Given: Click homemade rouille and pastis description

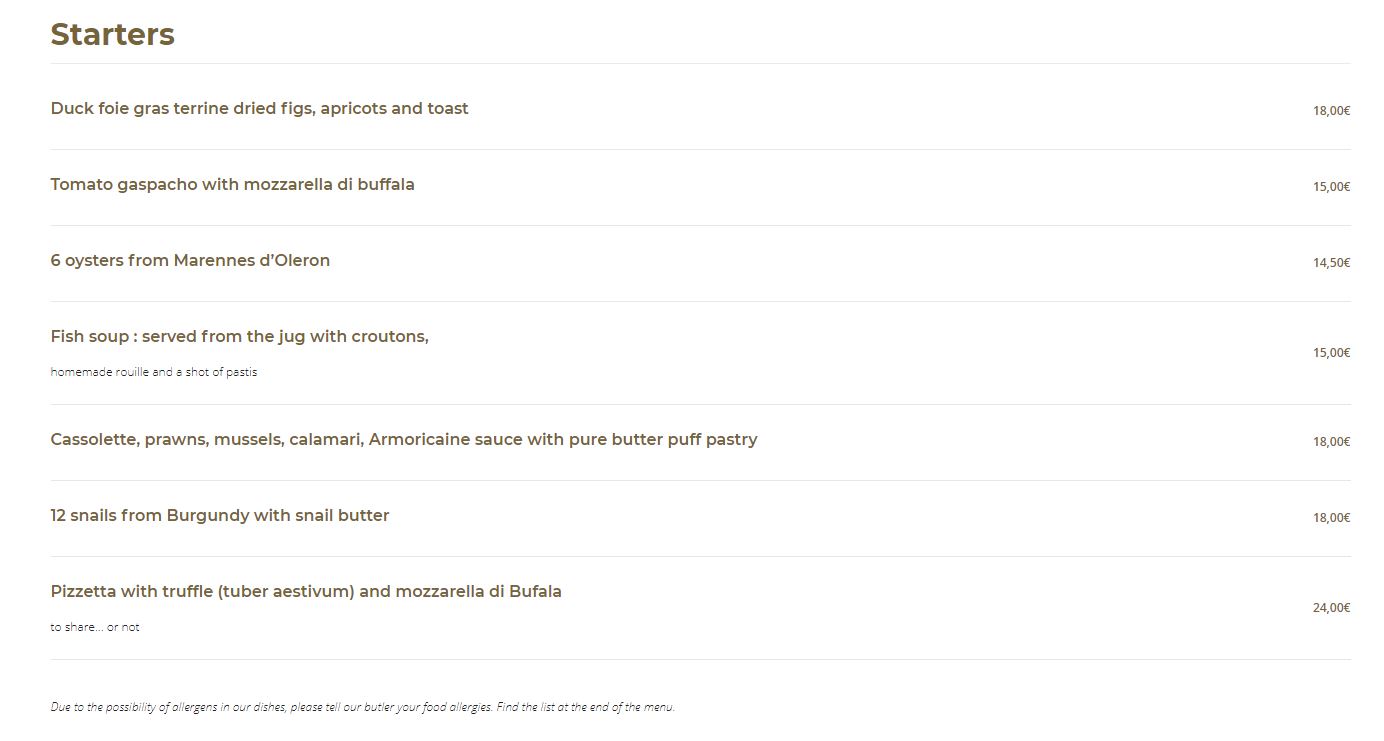Looking at the screenshot, I should click(154, 372).
